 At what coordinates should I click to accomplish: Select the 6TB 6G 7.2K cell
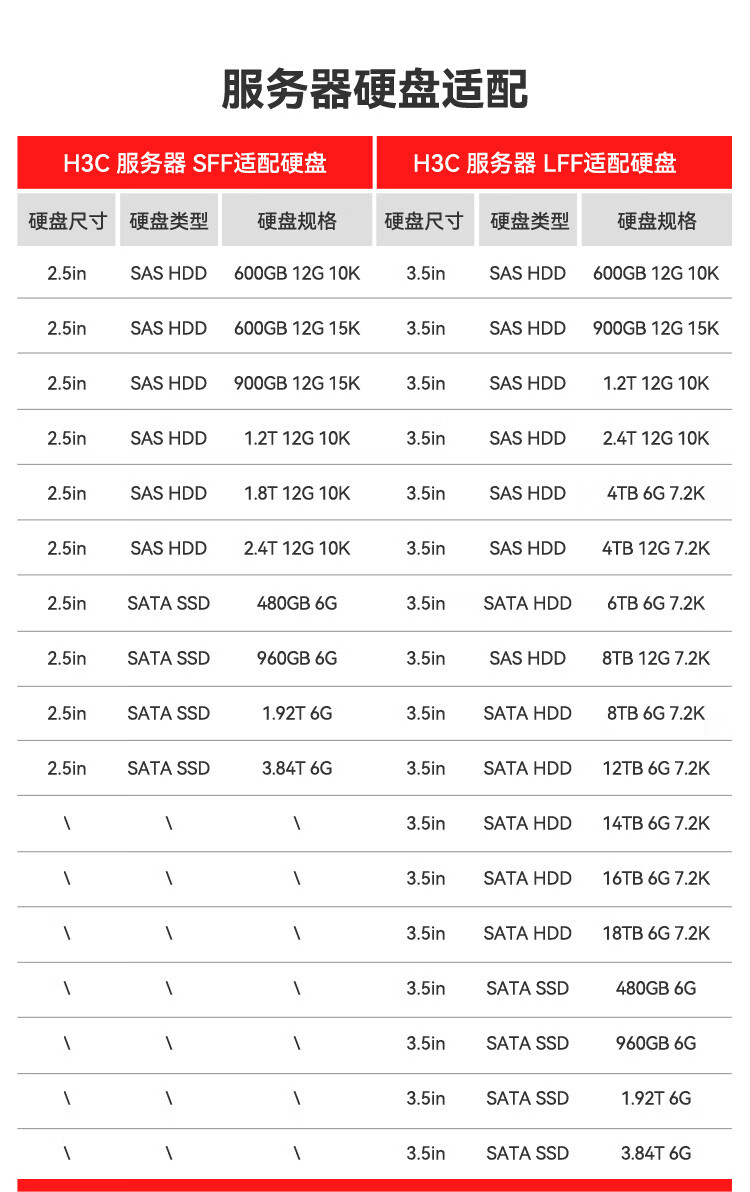tap(656, 603)
